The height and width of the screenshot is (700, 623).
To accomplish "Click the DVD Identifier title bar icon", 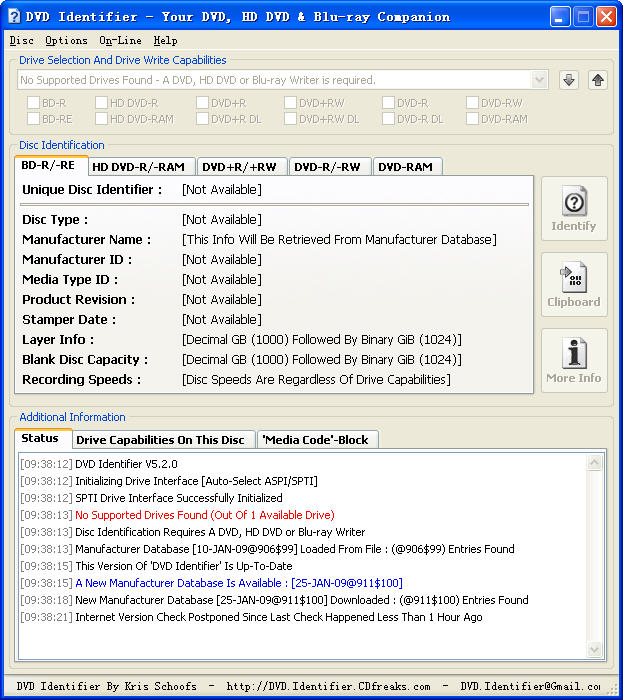I will coord(14,17).
